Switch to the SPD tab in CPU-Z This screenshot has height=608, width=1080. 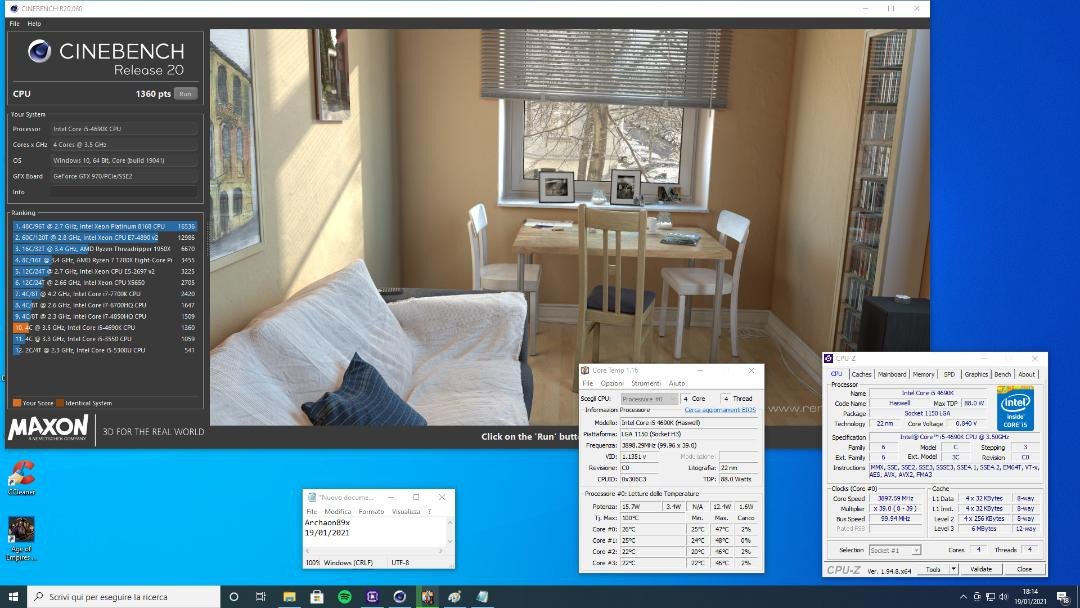[x=949, y=375]
